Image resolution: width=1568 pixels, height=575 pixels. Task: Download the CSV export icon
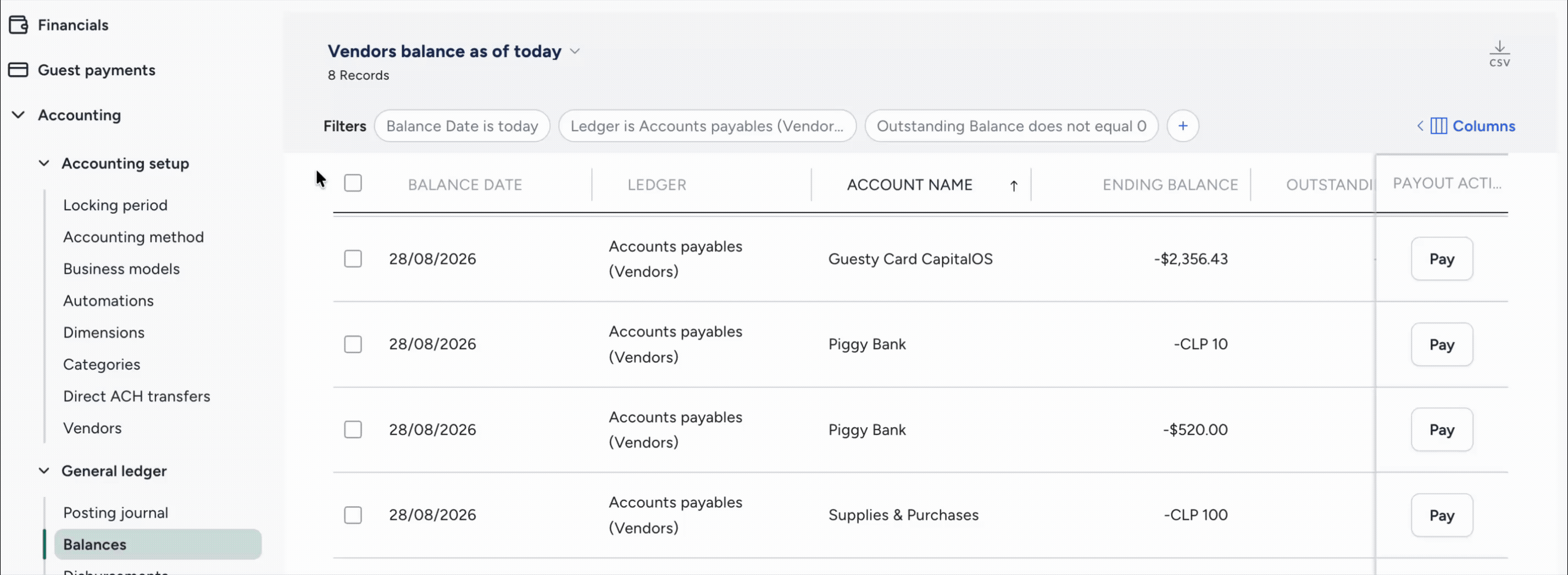tap(1499, 54)
